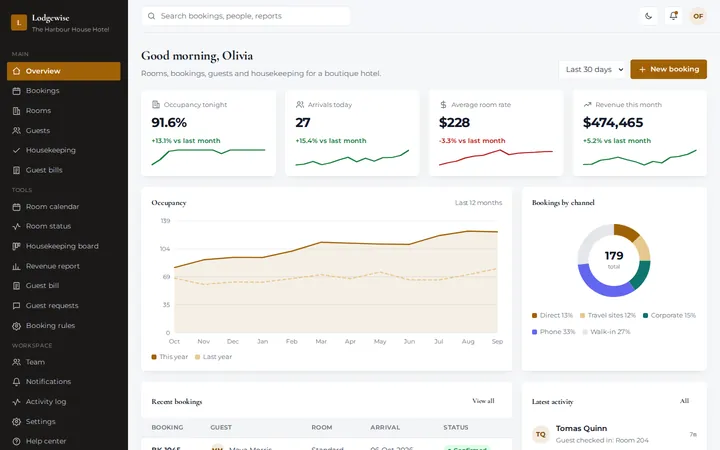Click the Room status pulse icon

tap(17, 226)
